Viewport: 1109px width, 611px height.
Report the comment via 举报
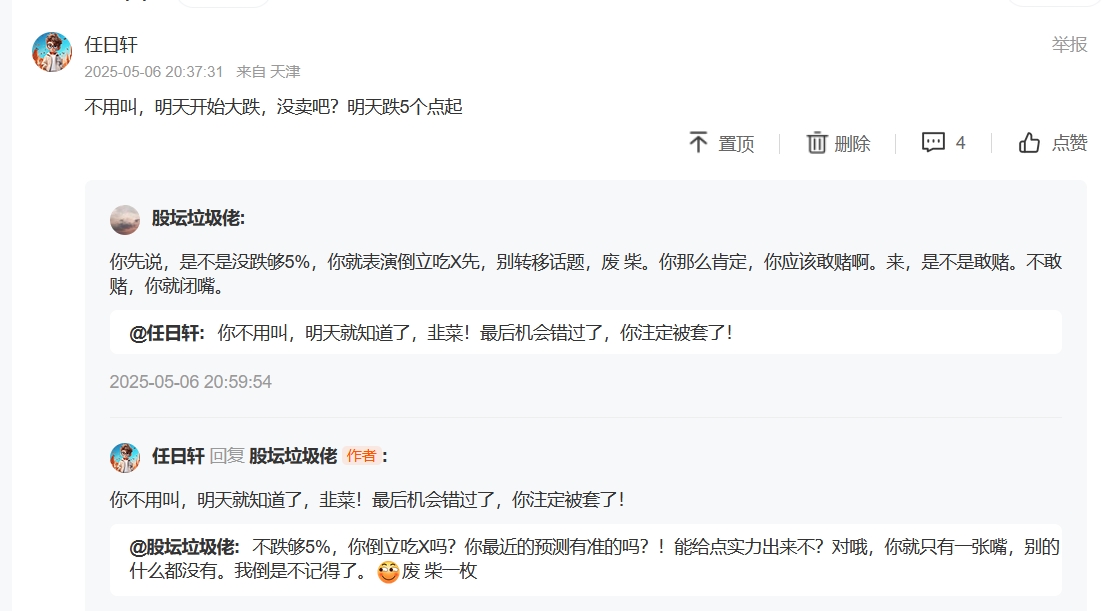click(1069, 45)
